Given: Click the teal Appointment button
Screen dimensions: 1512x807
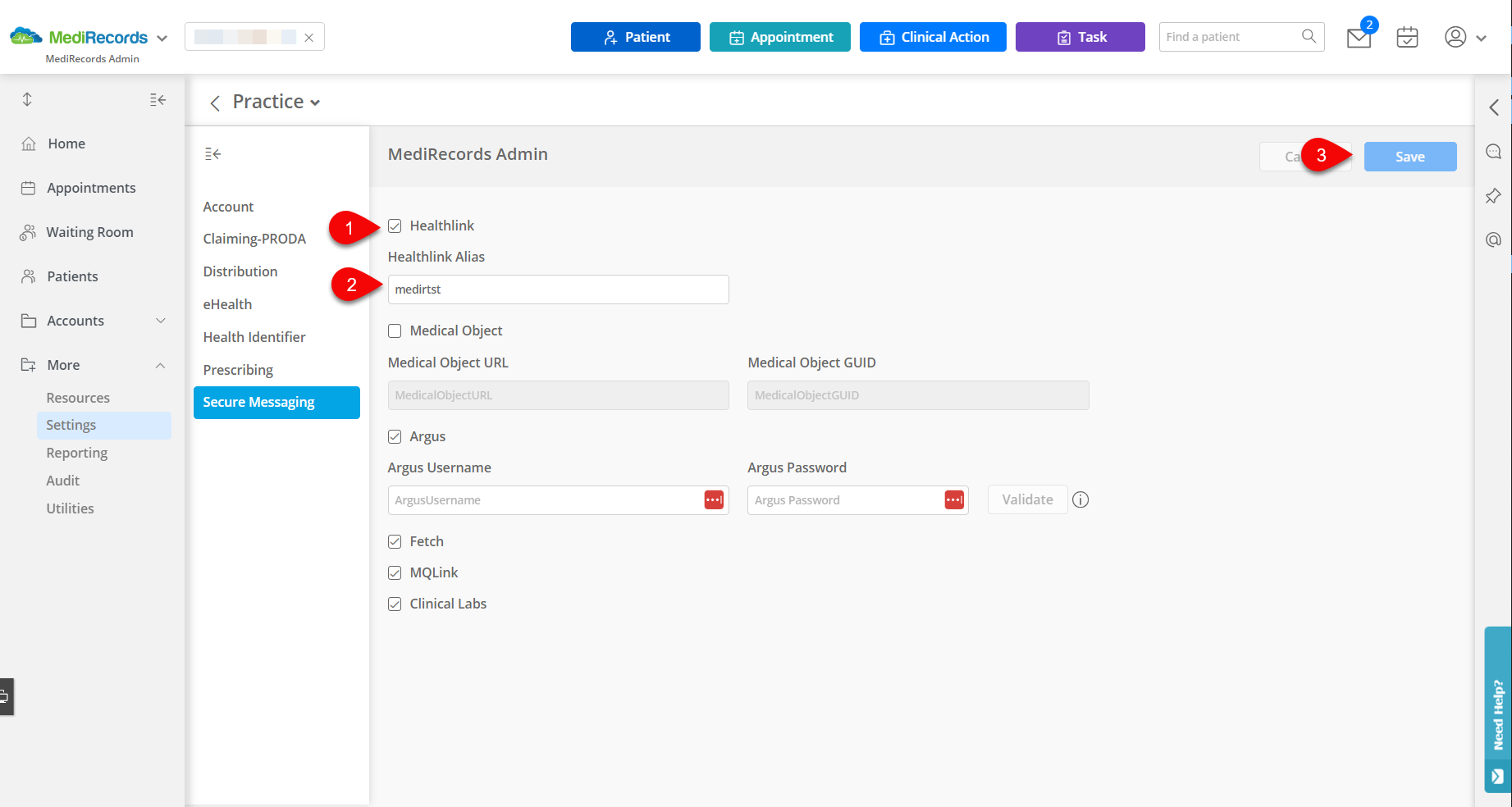Looking at the screenshot, I should click(x=780, y=37).
